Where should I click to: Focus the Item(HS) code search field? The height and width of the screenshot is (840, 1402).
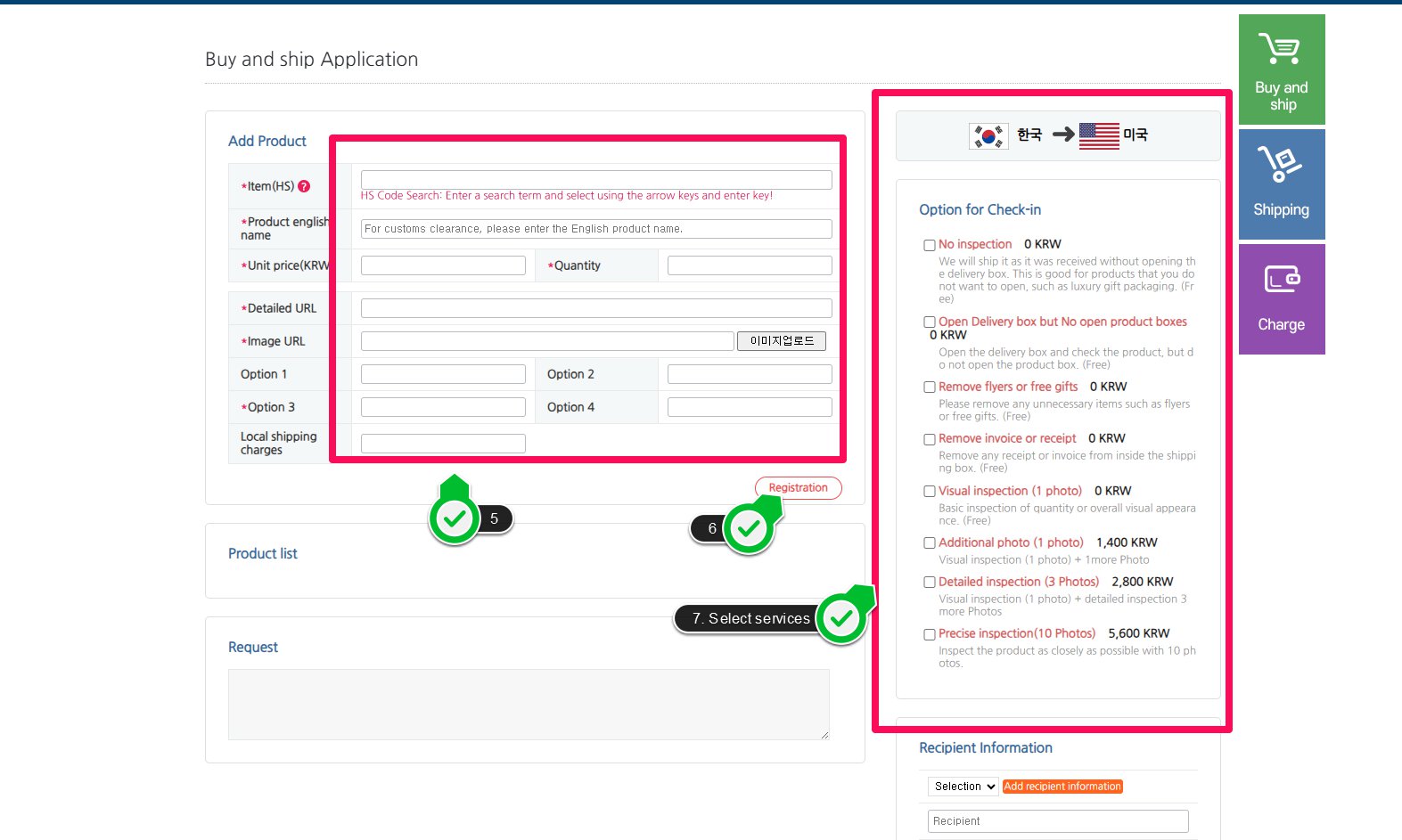(595, 180)
